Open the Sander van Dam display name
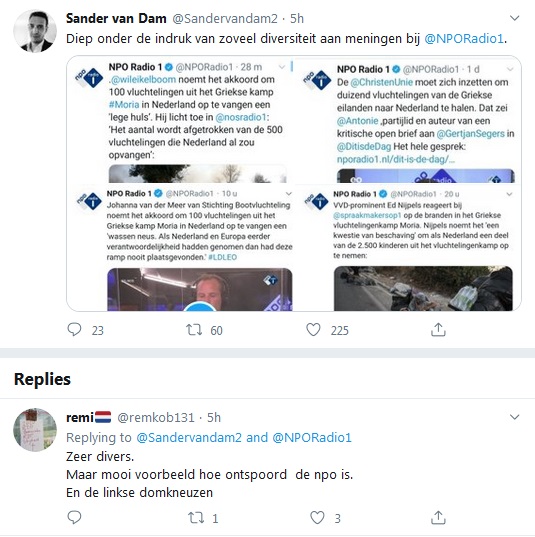Viewport: 535px width, 537px height. tap(116, 18)
